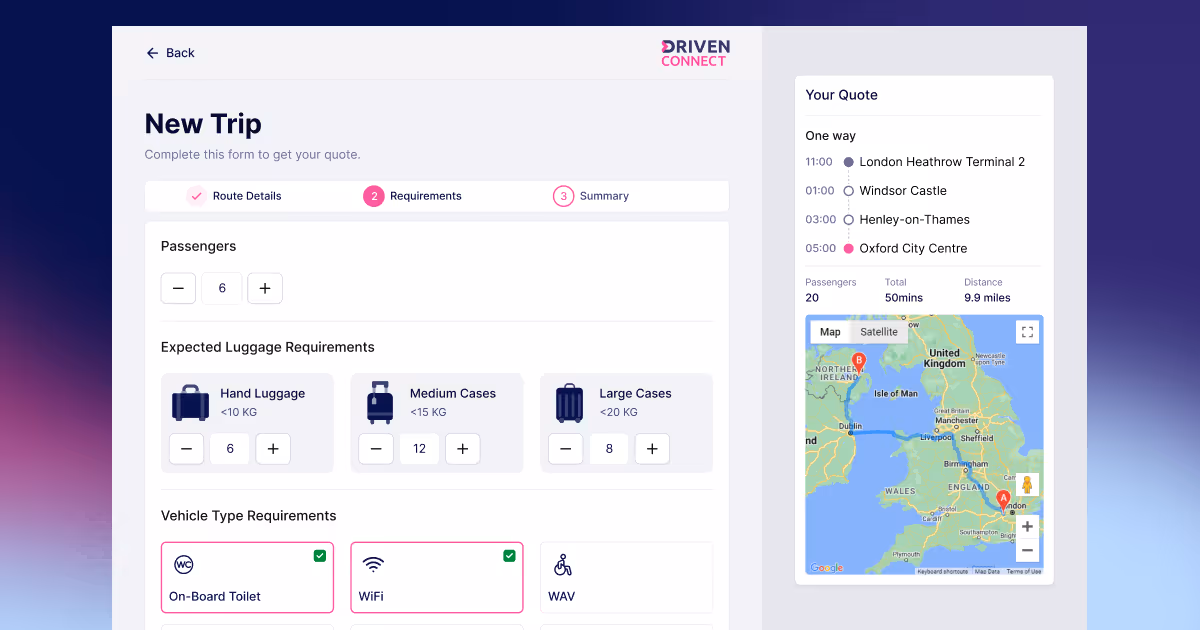Click the Medium Cases luggage icon

379,402
